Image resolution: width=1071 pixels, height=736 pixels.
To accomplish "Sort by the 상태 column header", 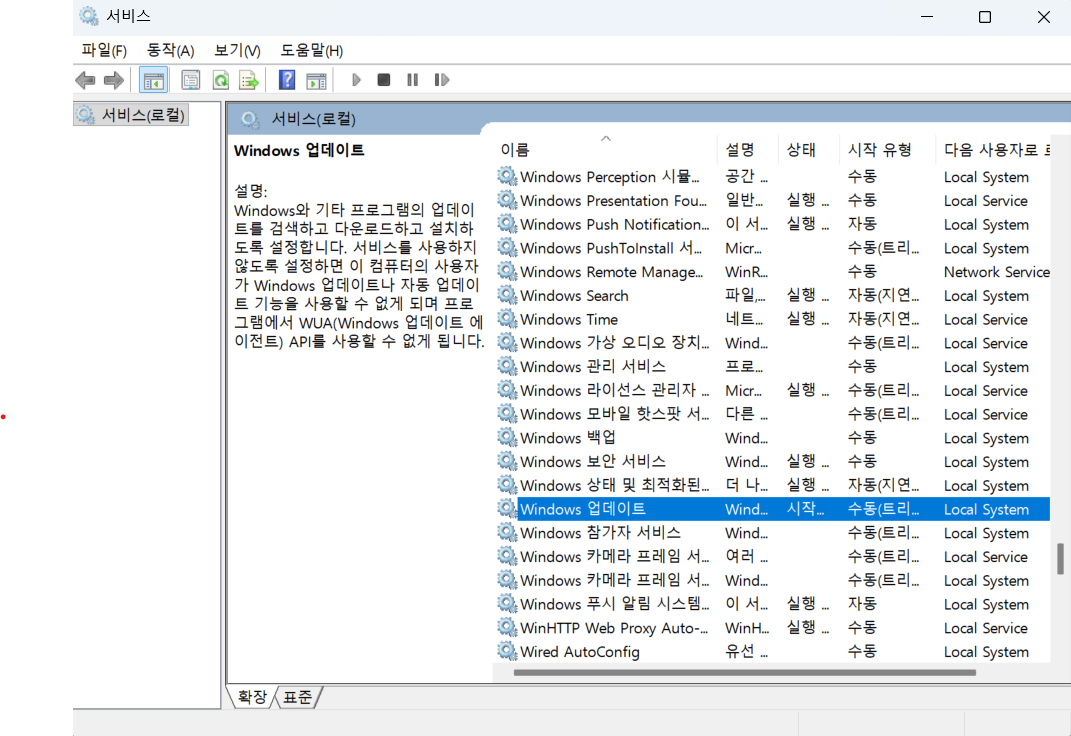I will [809, 150].
